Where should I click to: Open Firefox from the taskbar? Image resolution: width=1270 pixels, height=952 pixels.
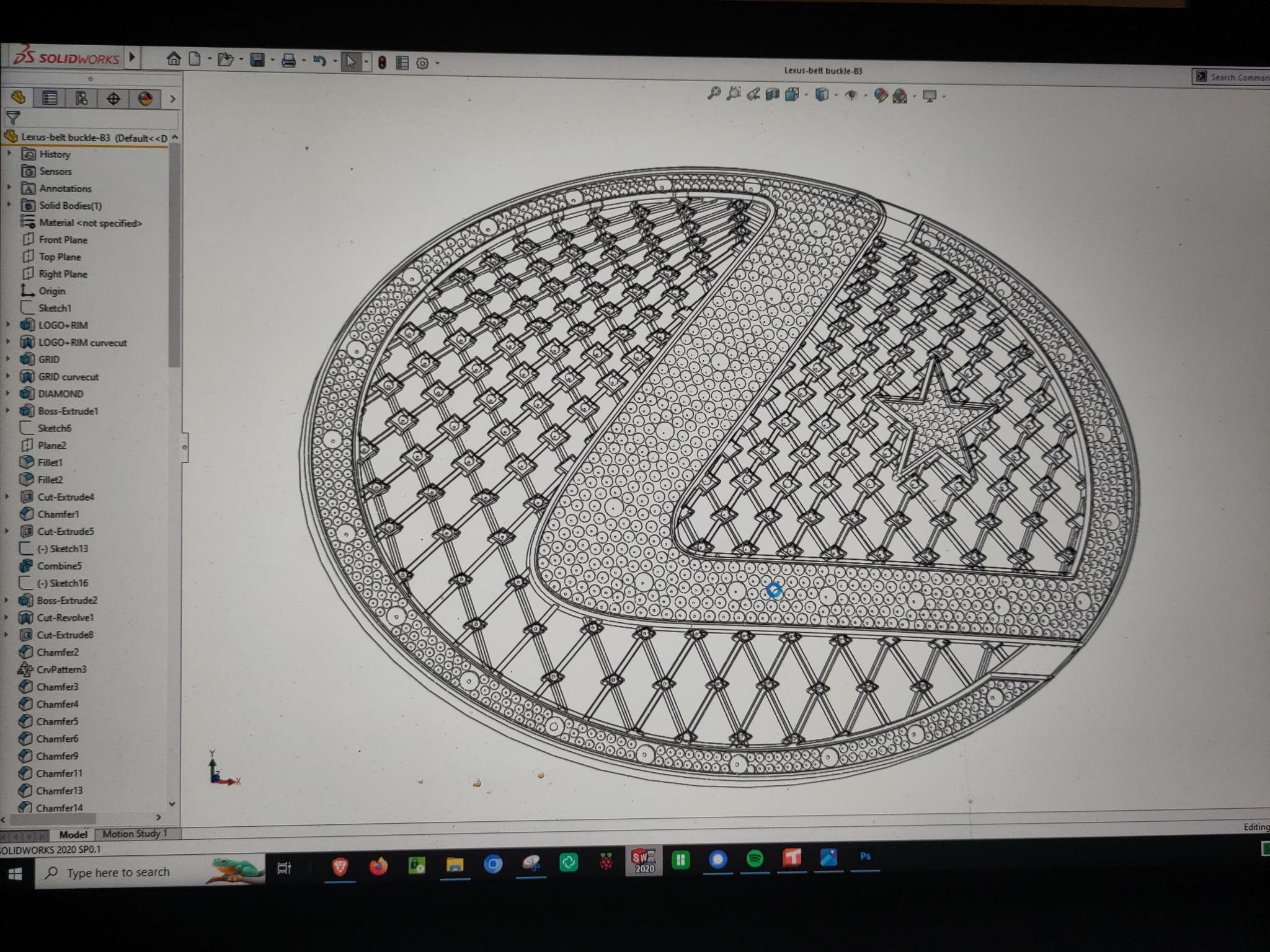tap(378, 865)
